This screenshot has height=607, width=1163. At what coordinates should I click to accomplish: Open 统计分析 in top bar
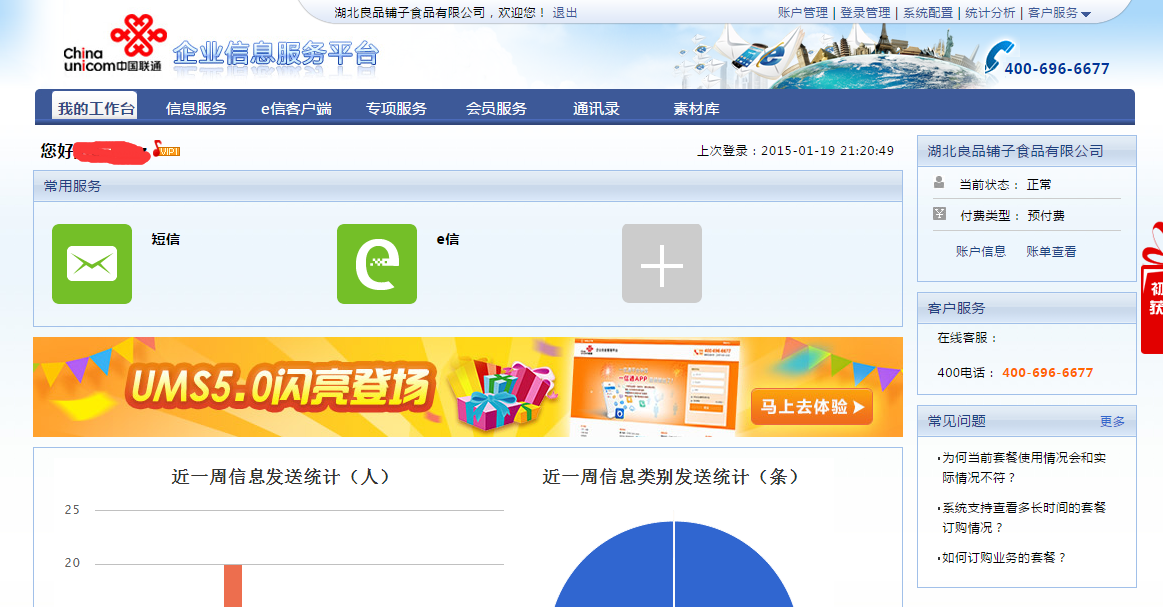(x=990, y=13)
